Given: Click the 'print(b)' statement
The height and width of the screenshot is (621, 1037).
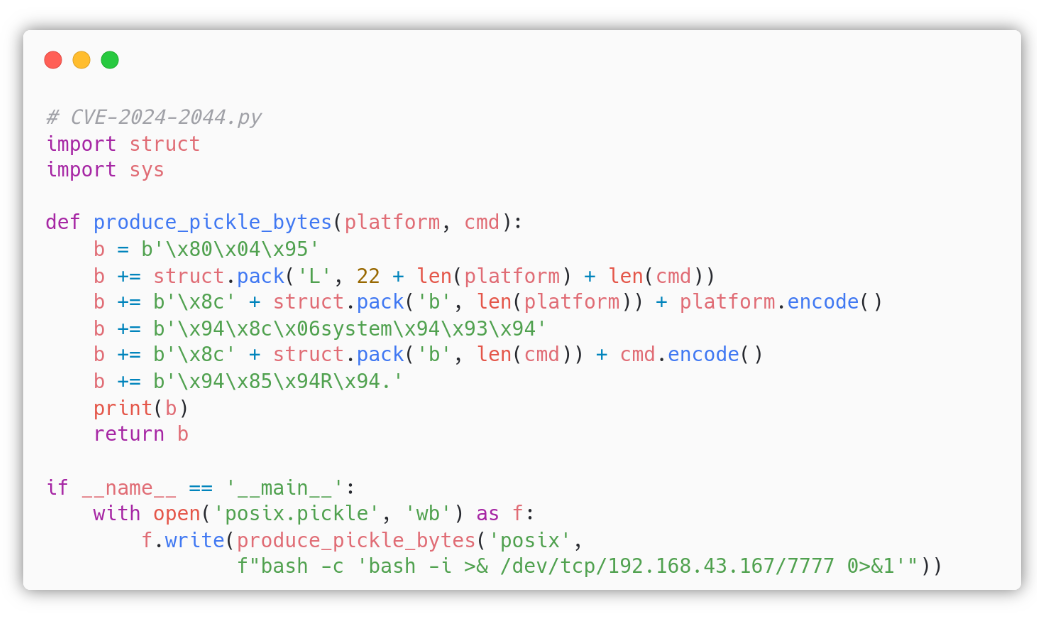Looking at the screenshot, I should click(141, 408).
